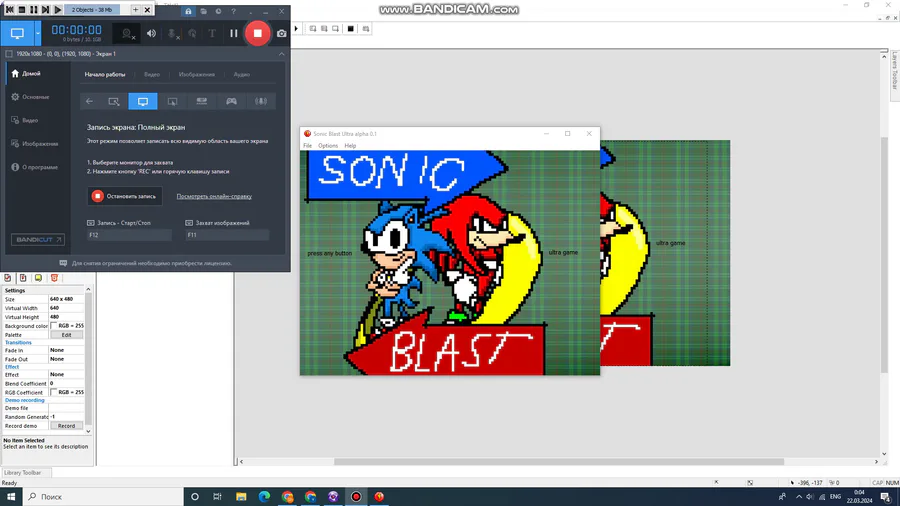This screenshot has height=506, width=900.
Task: Click the Virtual Width 640 value field
Action: click(x=67, y=308)
